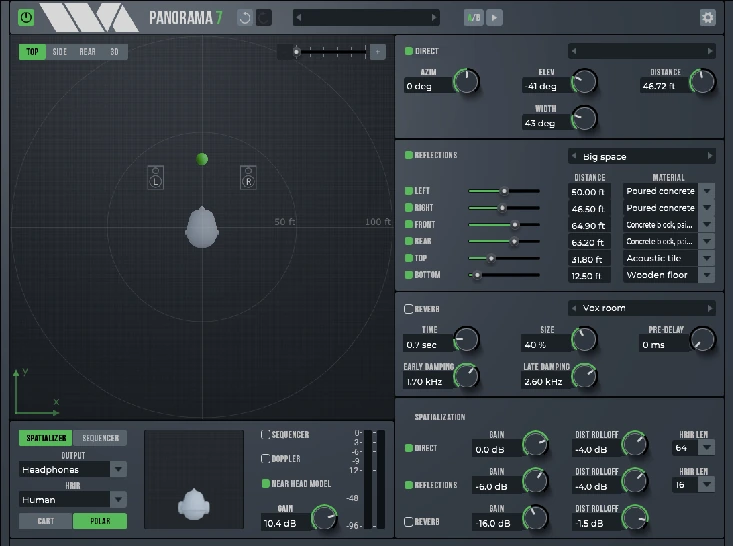733x546 pixels.
Task: Open the Top Acoustic tile dropdown
Action: pos(707,259)
